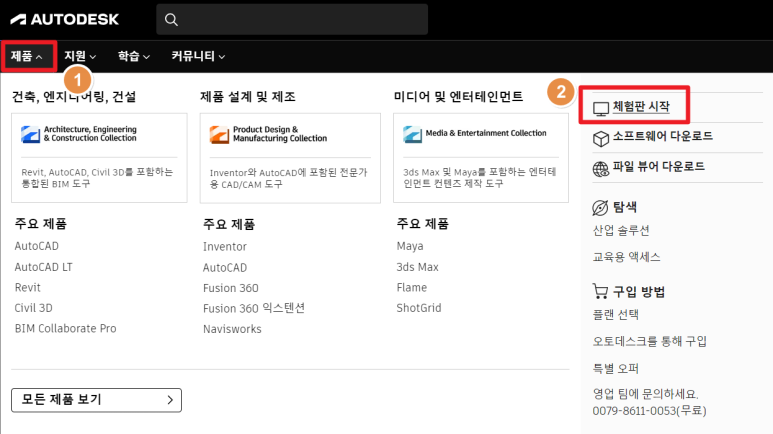Open the AutoCAD LT product link
The image size is (773, 434).
coord(43,267)
